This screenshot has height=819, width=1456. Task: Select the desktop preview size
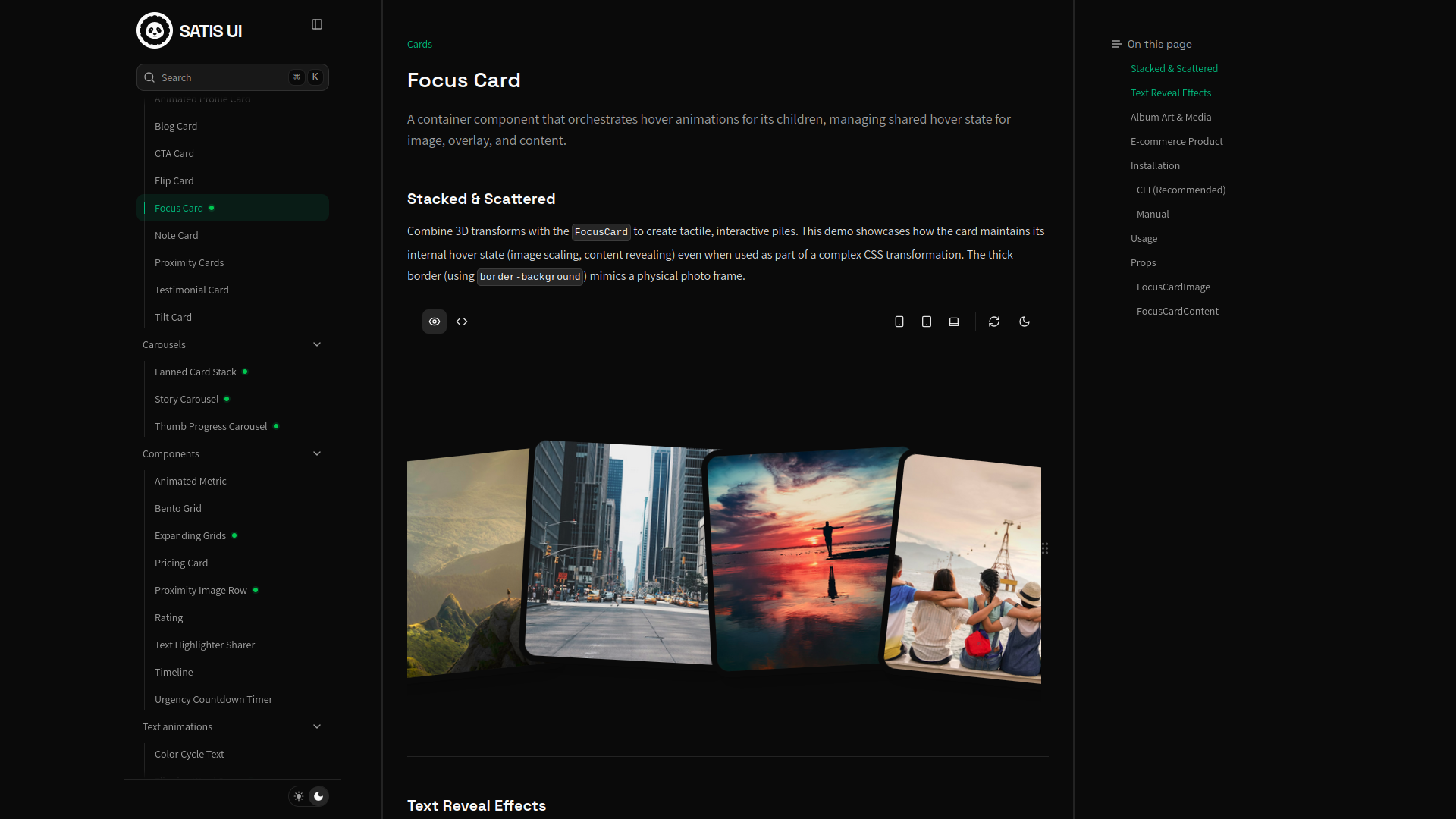point(953,322)
